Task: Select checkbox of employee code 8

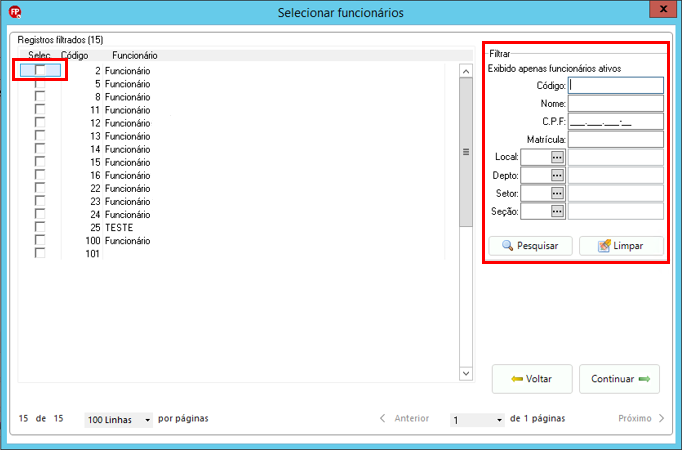Action: (40, 96)
